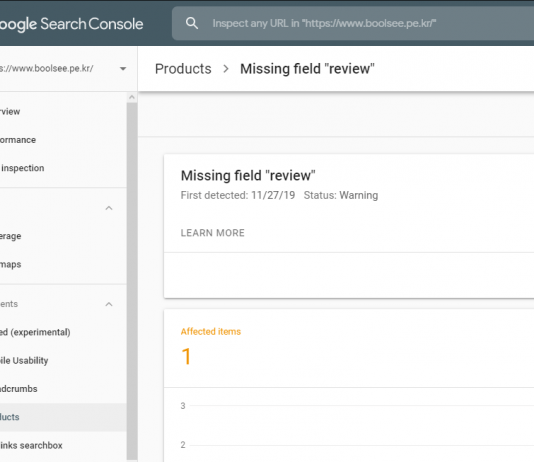Open Breadcrumbs report in sidebar

pyautogui.click(x=18, y=389)
